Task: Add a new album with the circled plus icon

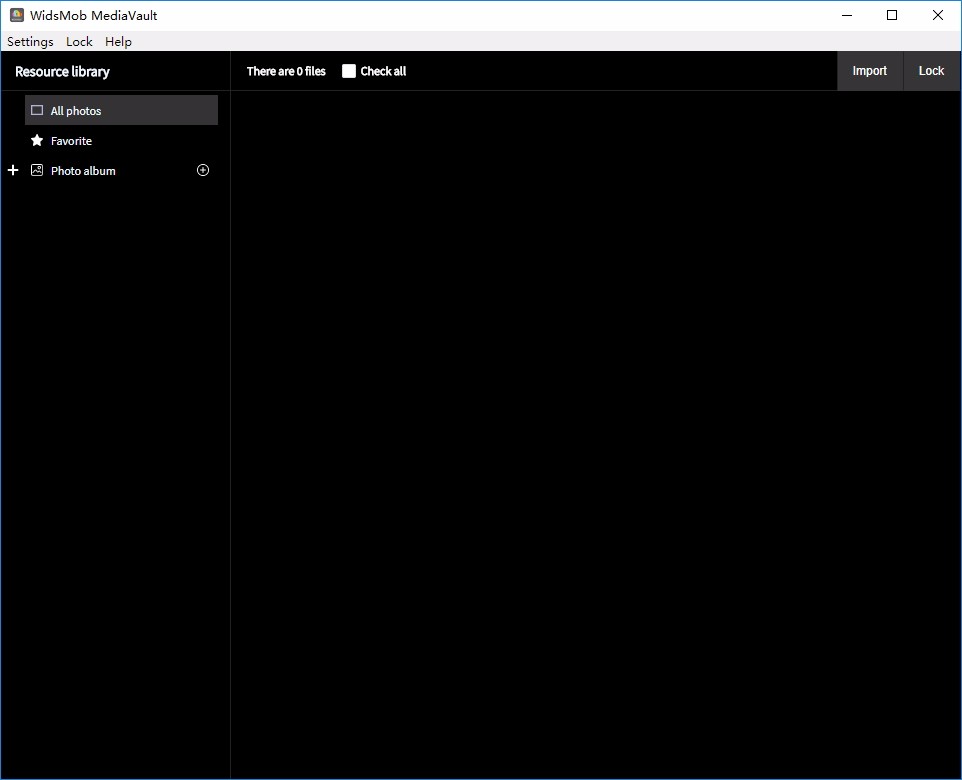Action: click(x=202, y=171)
